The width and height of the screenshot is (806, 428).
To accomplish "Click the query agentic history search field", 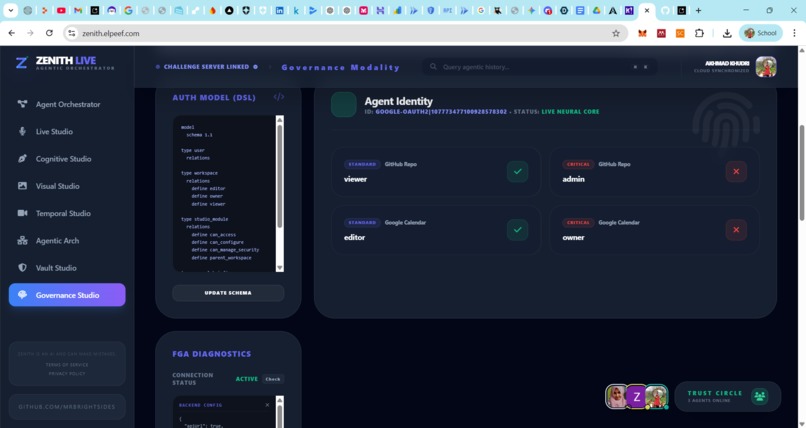I will [539, 67].
